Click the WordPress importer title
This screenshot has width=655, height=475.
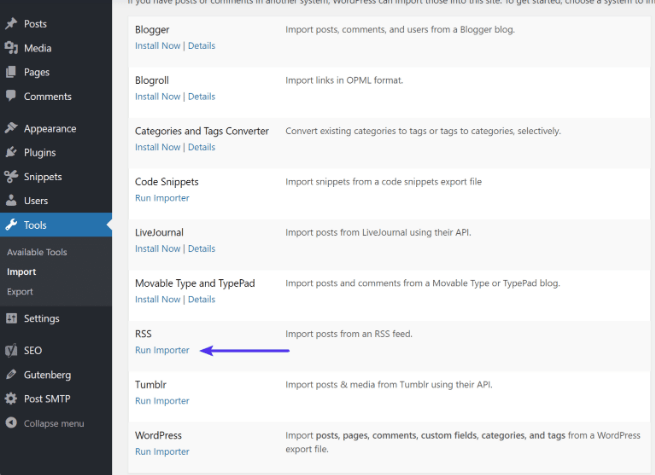point(158,435)
